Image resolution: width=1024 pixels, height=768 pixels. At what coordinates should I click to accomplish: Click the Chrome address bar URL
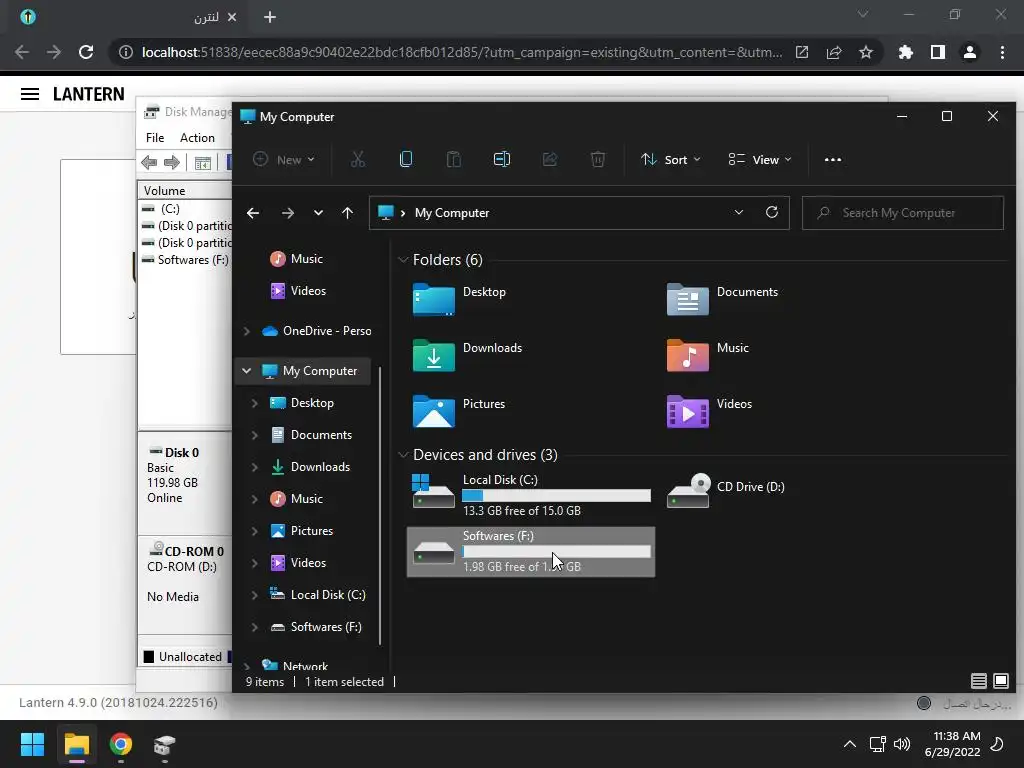(462, 52)
